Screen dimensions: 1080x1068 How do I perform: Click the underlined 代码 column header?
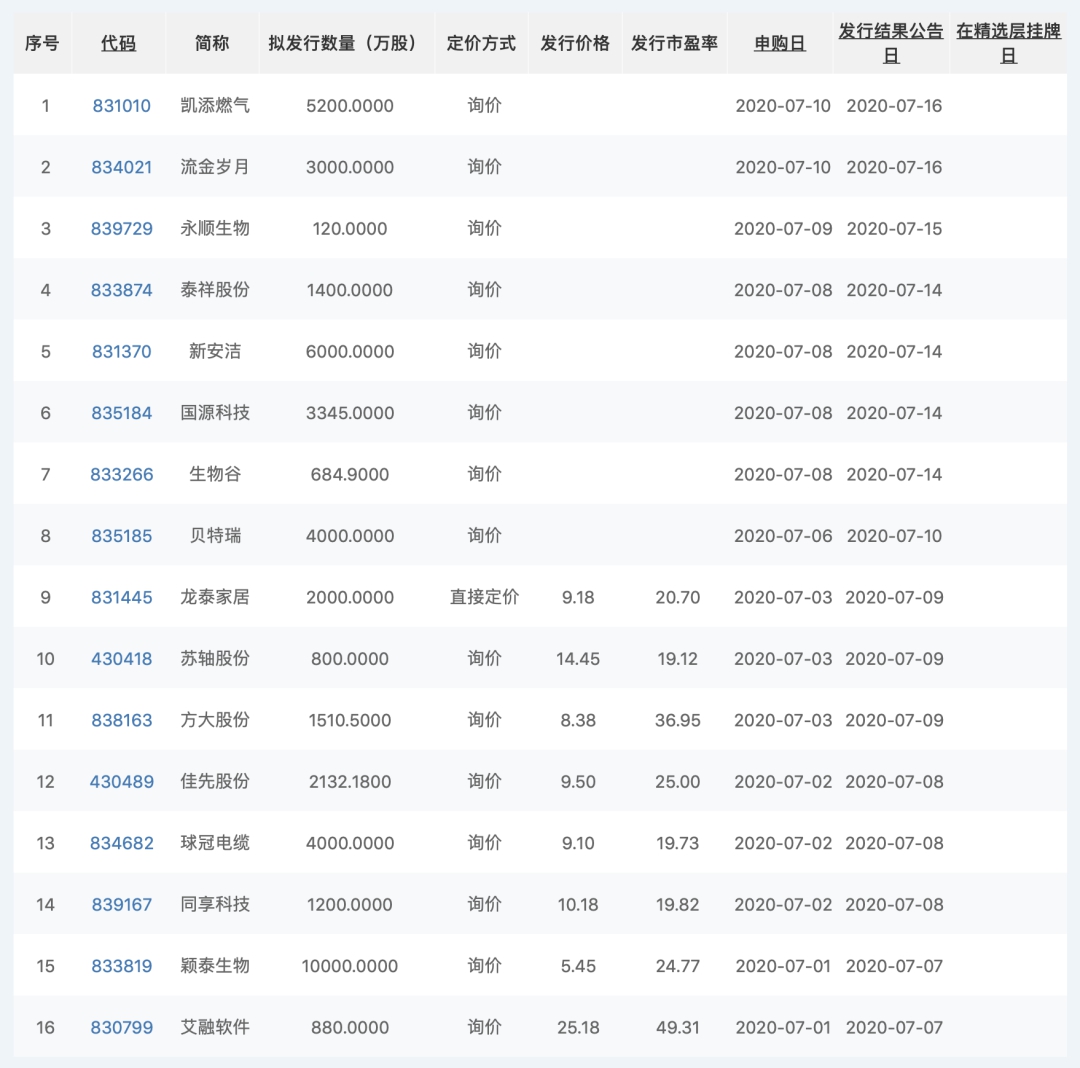(118, 44)
